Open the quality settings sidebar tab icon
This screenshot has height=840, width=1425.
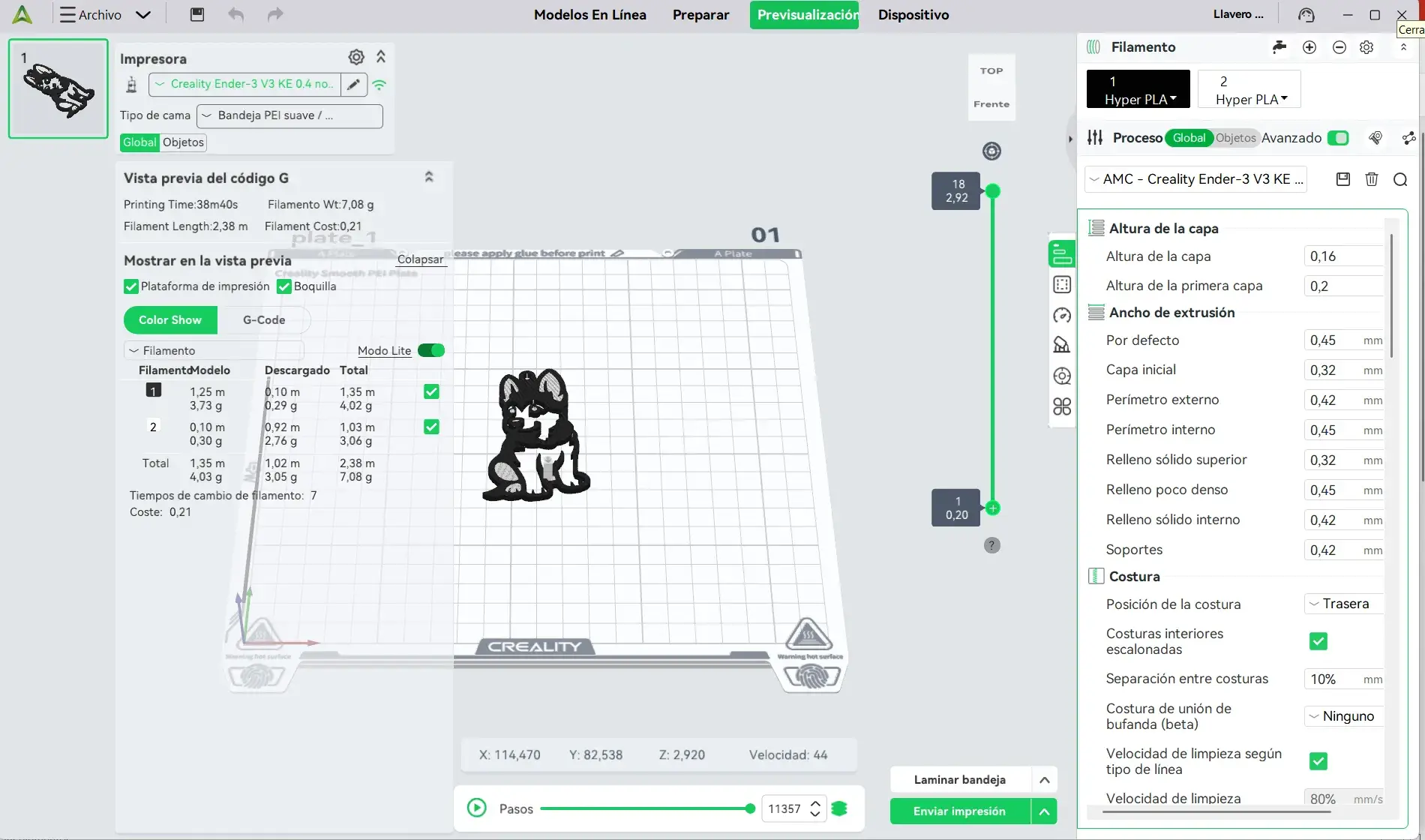coord(1062,254)
